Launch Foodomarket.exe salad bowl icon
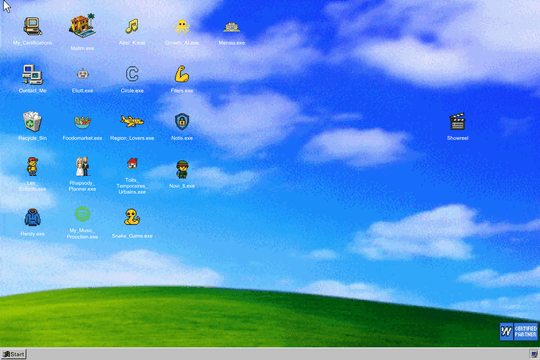Viewport: 540px width, 360px height. coord(83,122)
